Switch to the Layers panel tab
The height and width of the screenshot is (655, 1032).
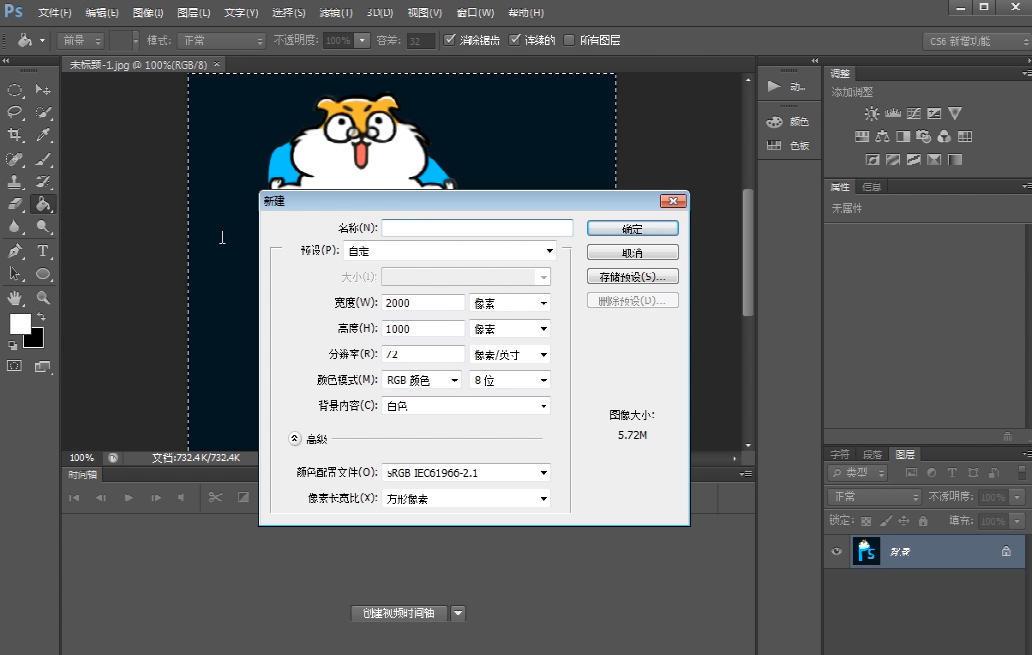tap(905, 454)
